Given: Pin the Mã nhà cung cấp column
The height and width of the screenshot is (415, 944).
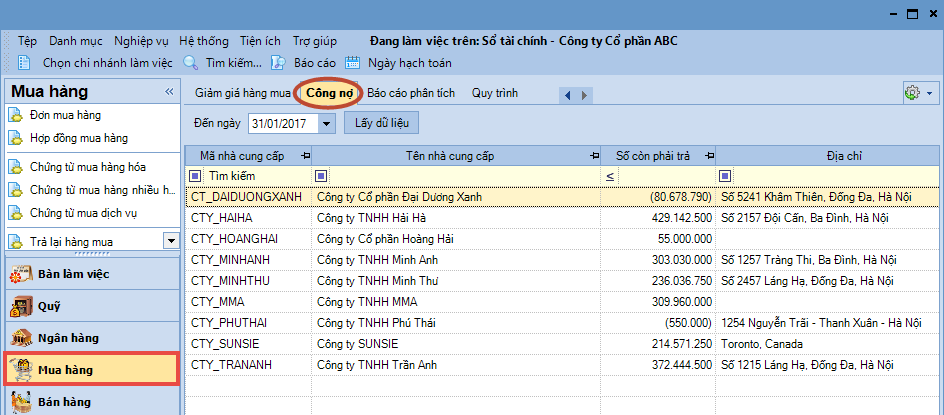Looking at the screenshot, I should pos(305,157).
